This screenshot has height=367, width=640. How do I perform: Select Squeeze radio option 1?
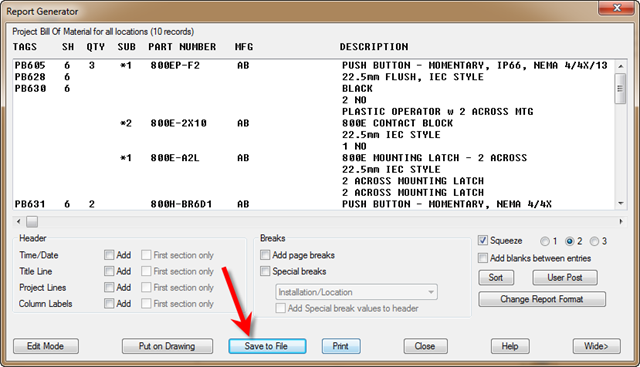(545, 241)
